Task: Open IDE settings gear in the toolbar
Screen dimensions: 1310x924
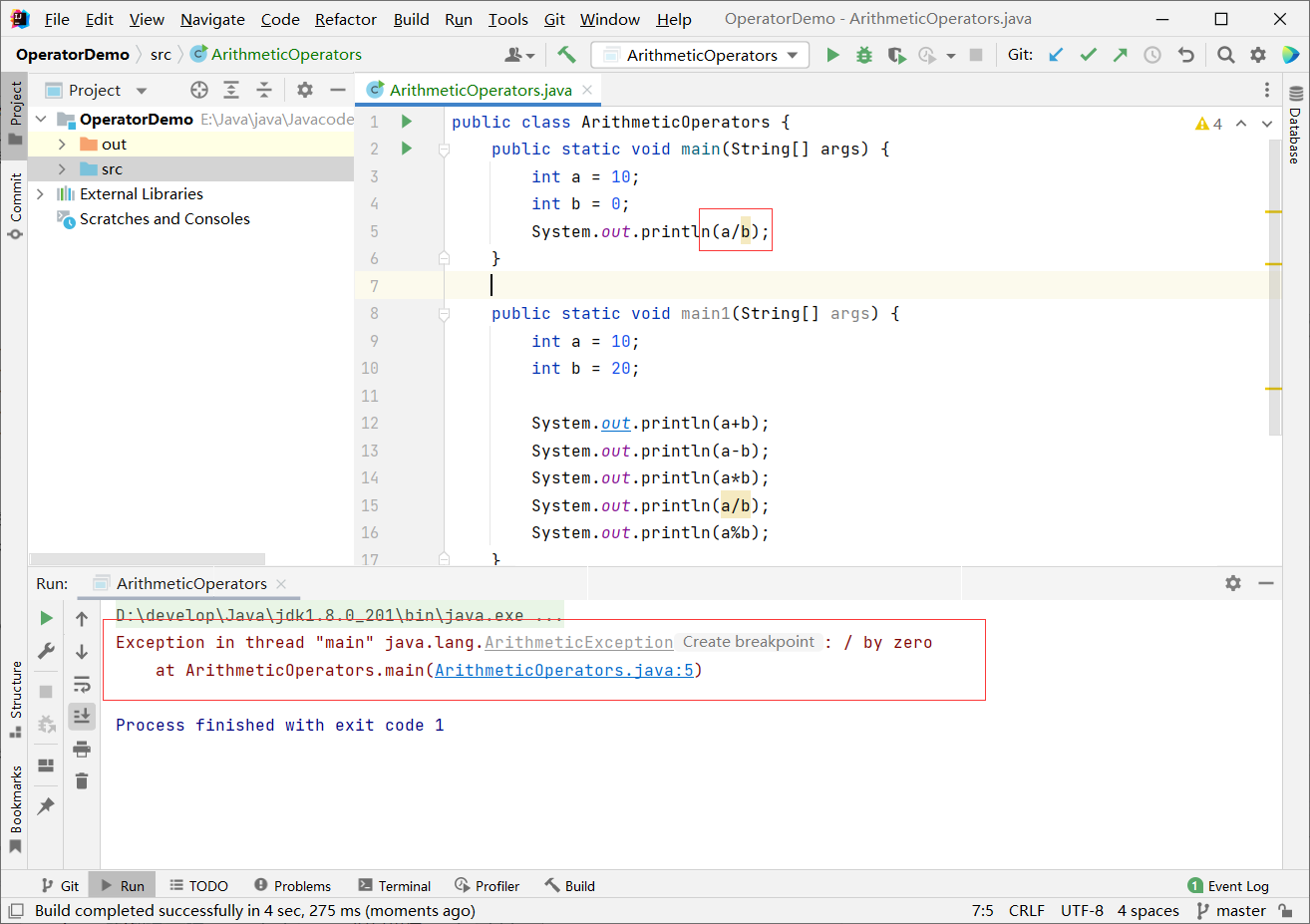Action: coord(1258,55)
